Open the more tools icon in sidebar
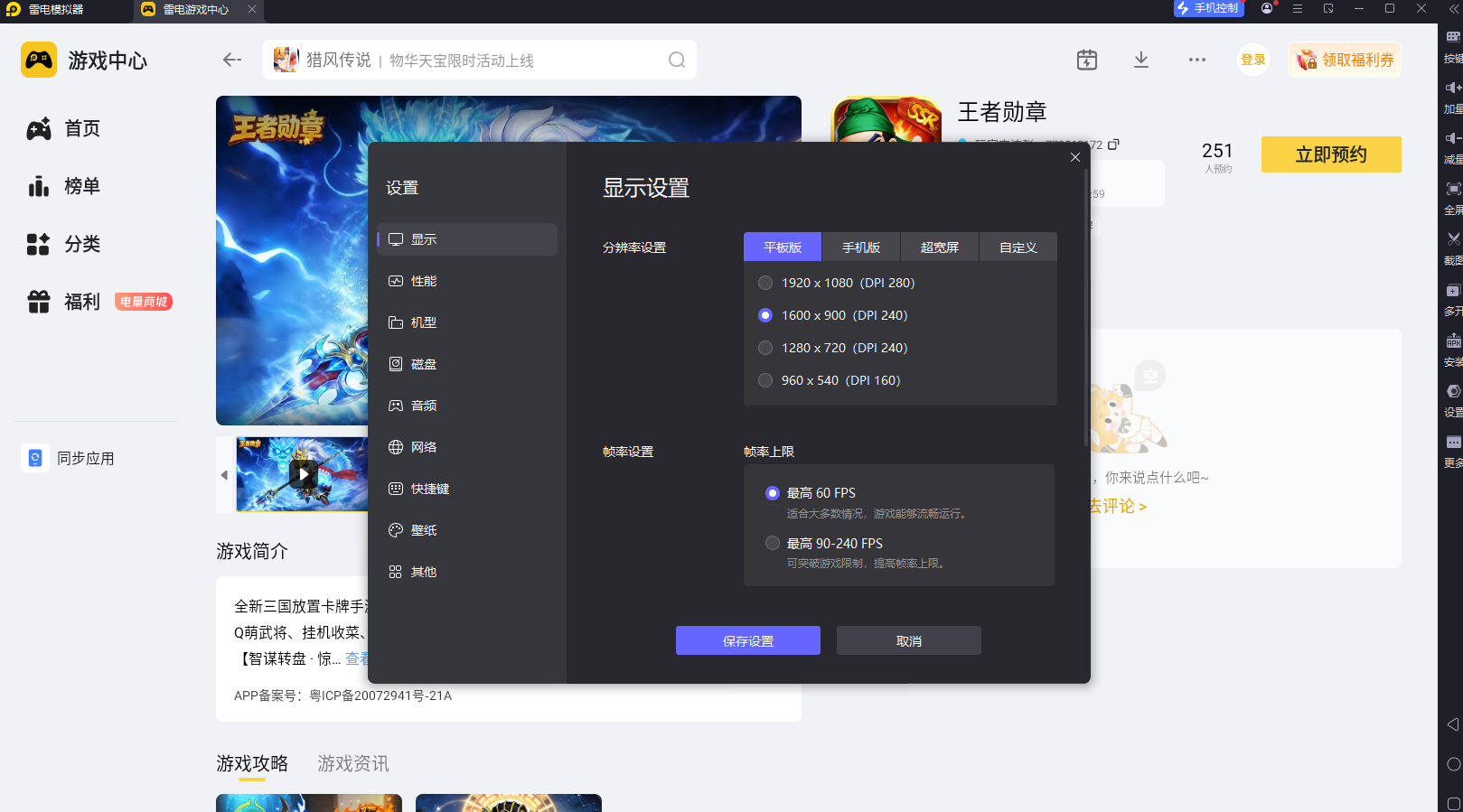 [x=1453, y=442]
